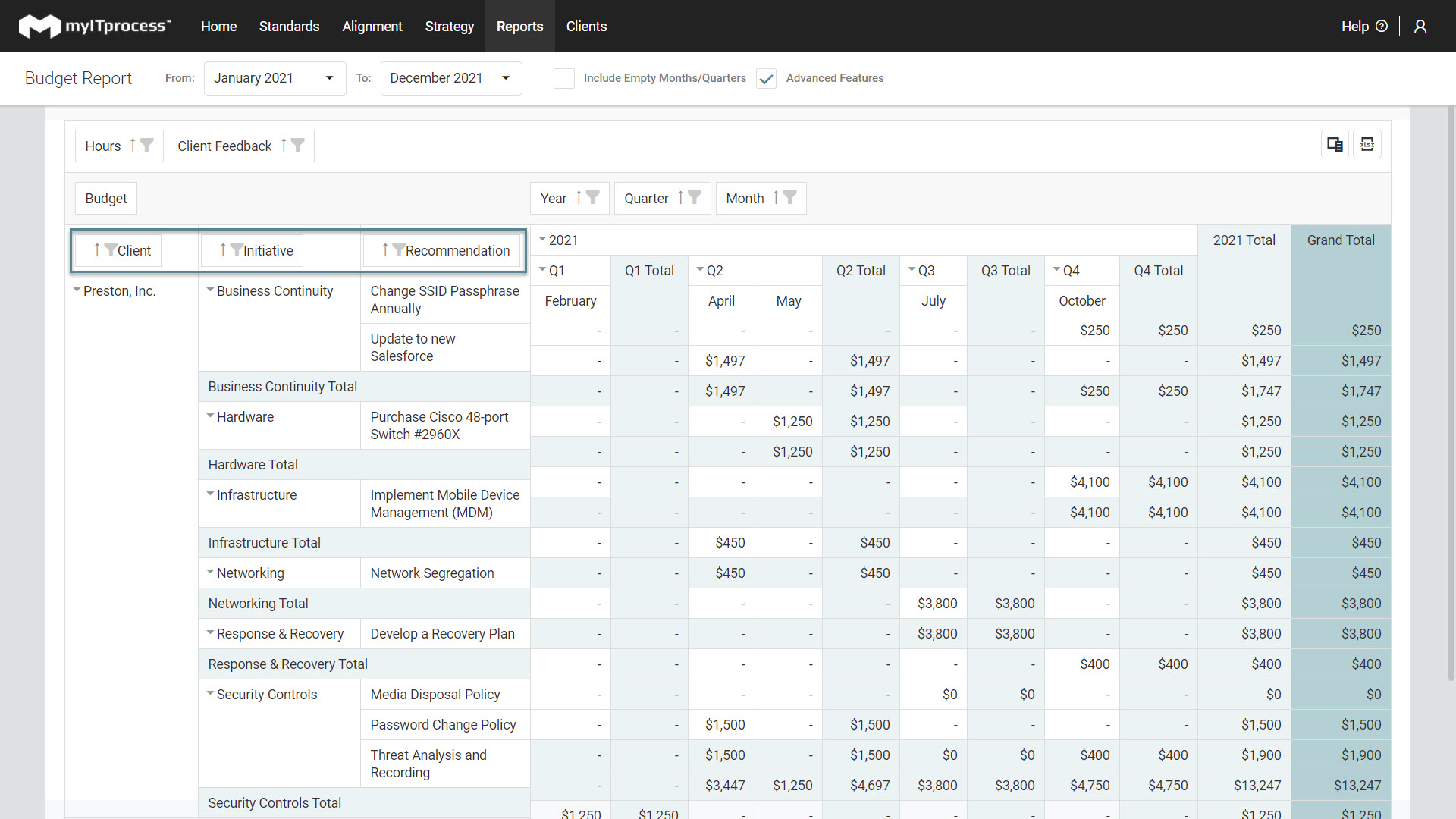Screen dimensions: 1456x819
Task: Filter the Month field
Action: (x=789, y=197)
